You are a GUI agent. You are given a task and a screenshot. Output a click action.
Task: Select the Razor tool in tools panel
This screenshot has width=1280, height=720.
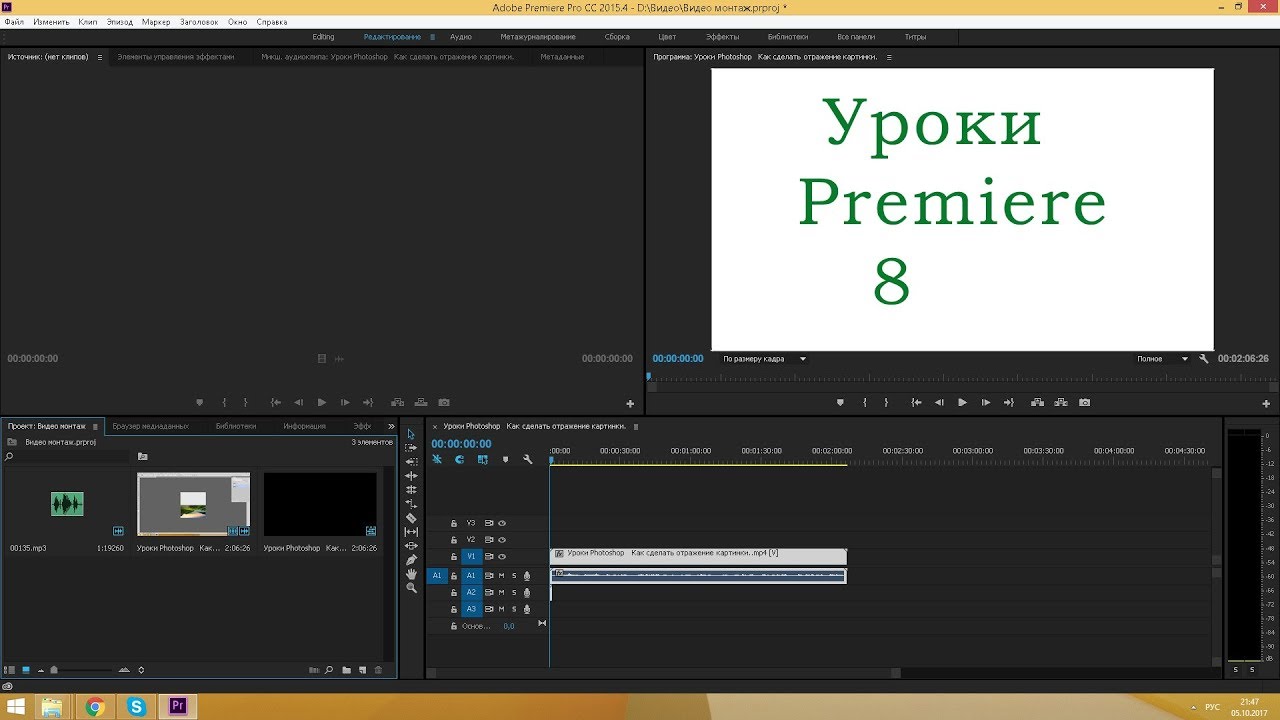411,518
